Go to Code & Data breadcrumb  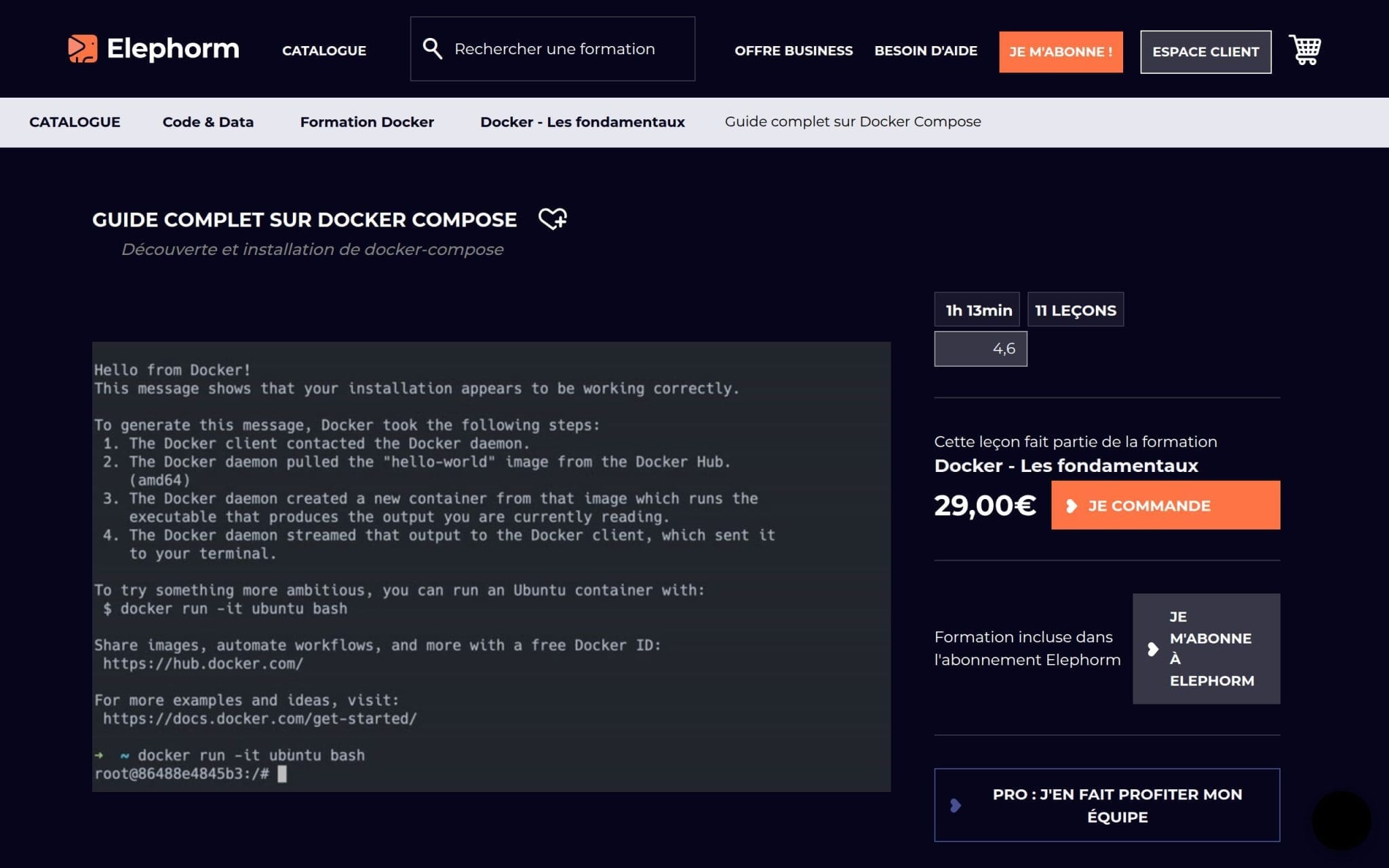(x=208, y=122)
